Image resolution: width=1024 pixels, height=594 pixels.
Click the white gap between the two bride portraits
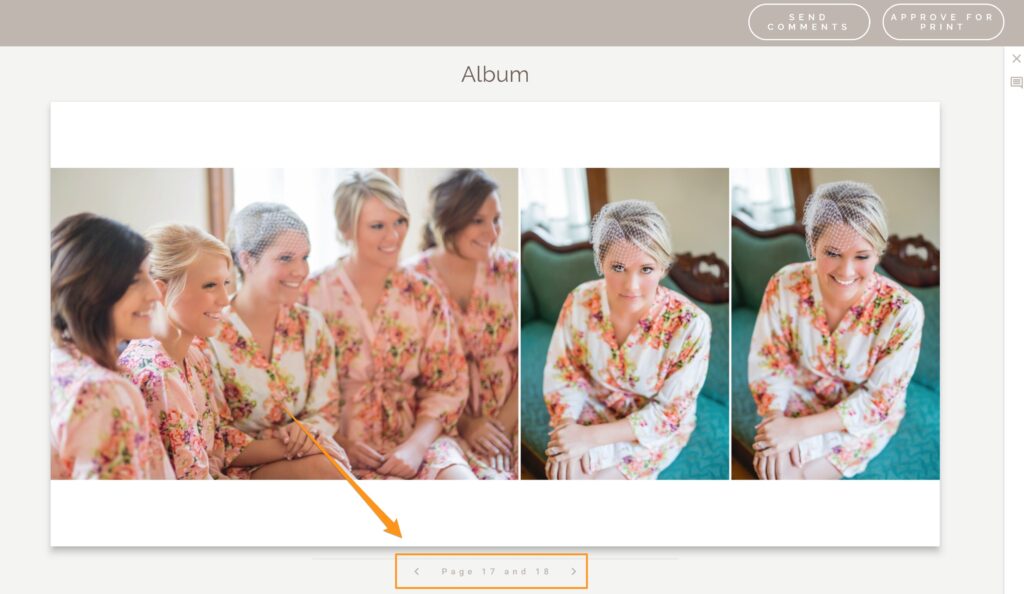pos(730,324)
